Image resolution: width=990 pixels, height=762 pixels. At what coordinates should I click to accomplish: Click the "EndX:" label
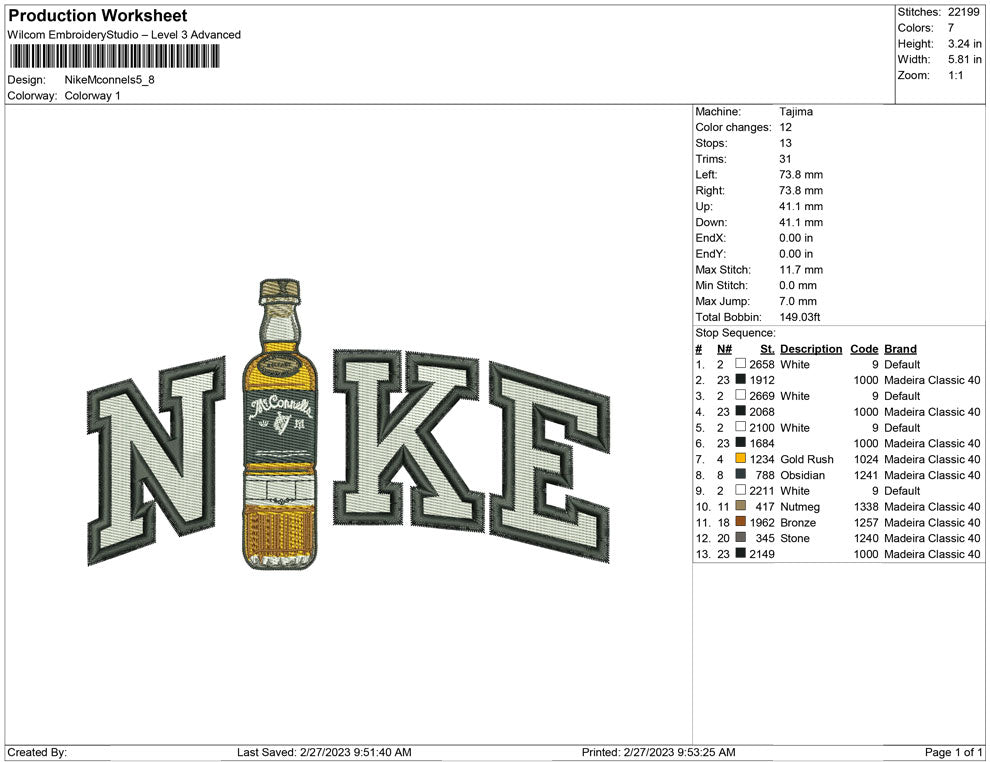(x=710, y=237)
